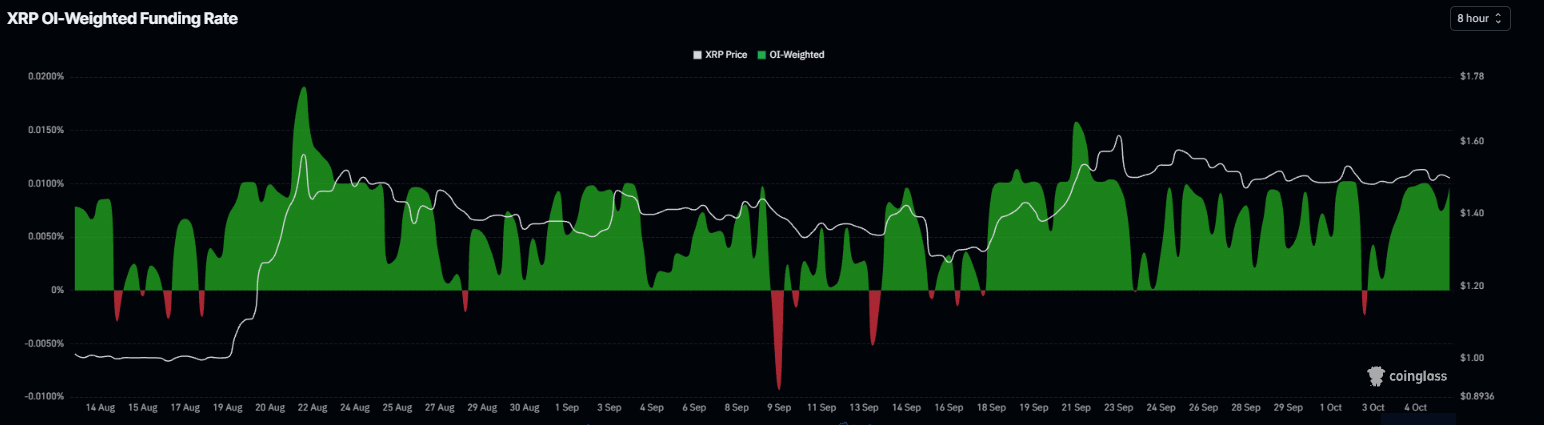Click the 19 Sep date label
The height and width of the screenshot is (425, 1544).
(x=1033, y=408)
